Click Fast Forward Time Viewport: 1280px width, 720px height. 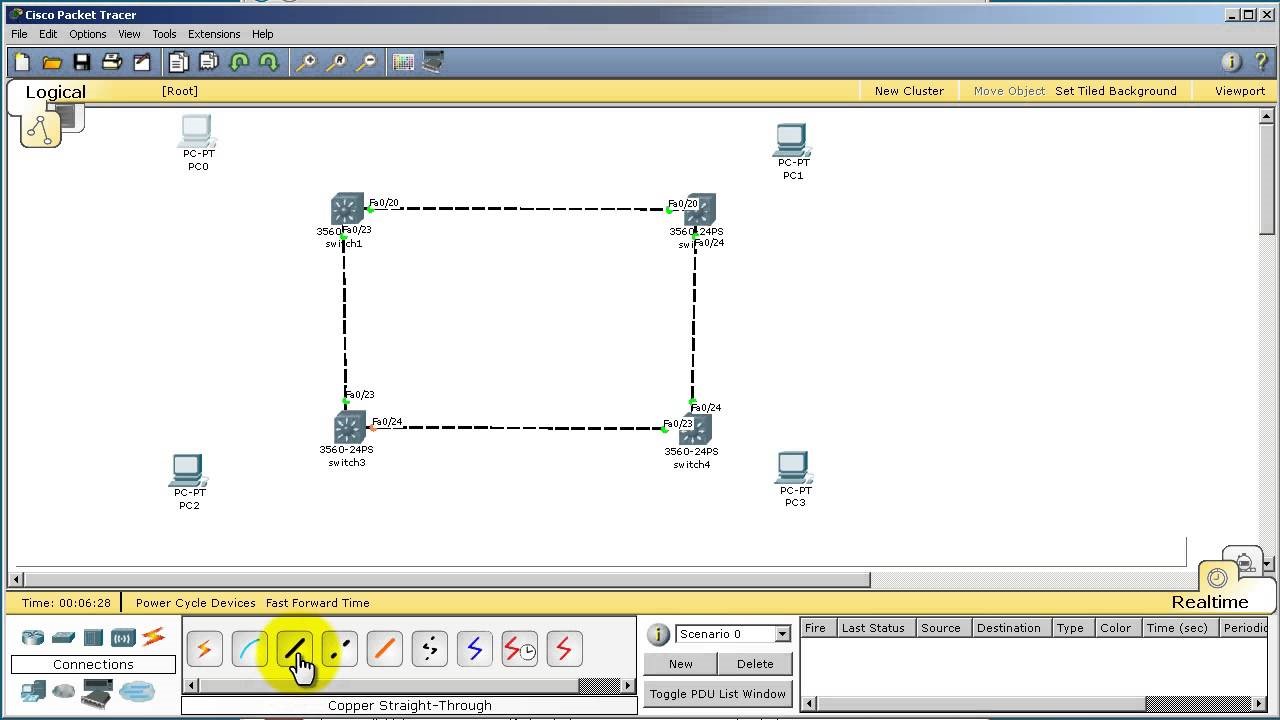[317, 603]
